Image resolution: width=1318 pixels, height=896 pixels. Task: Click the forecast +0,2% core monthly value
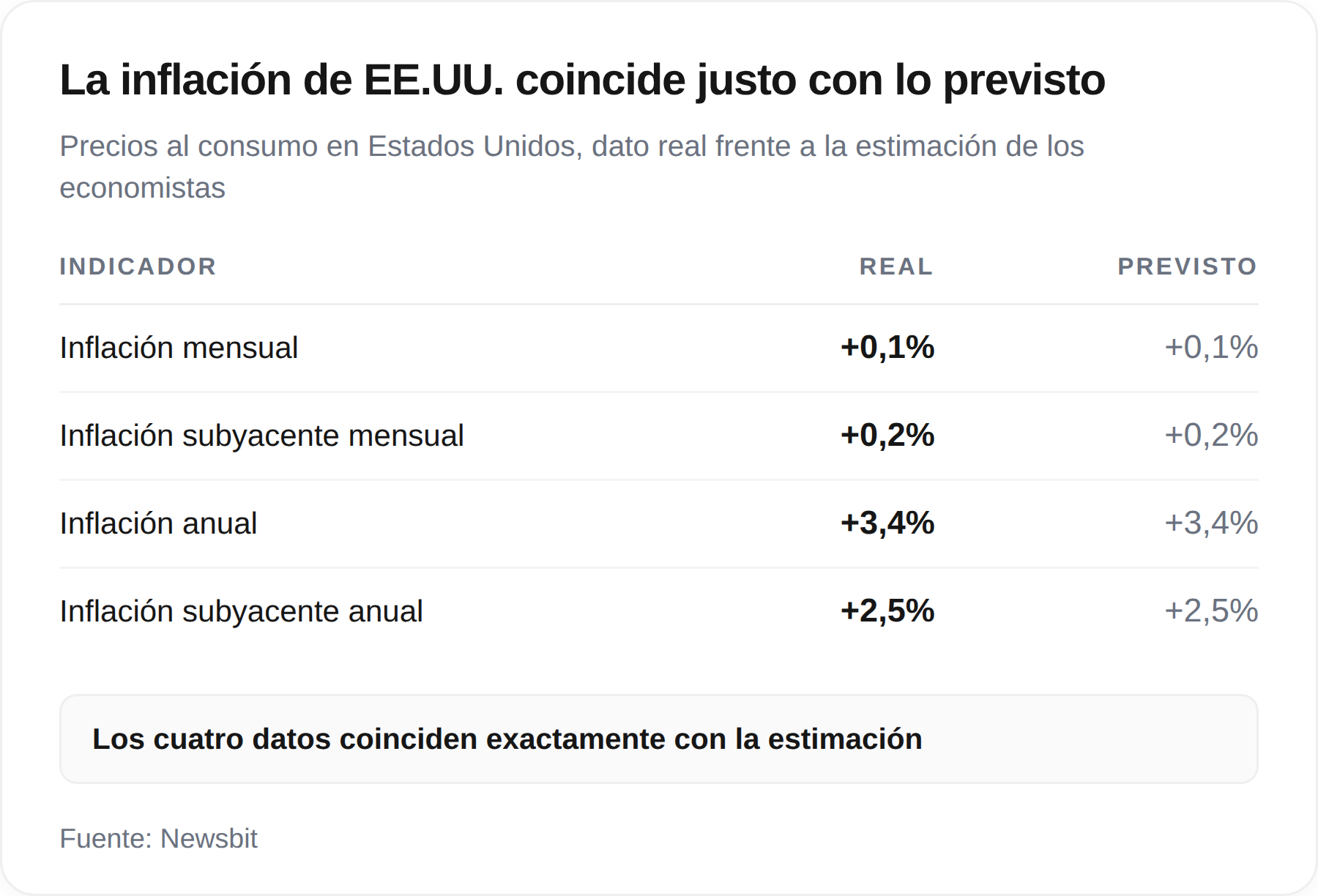click(x=1211, y=436)
